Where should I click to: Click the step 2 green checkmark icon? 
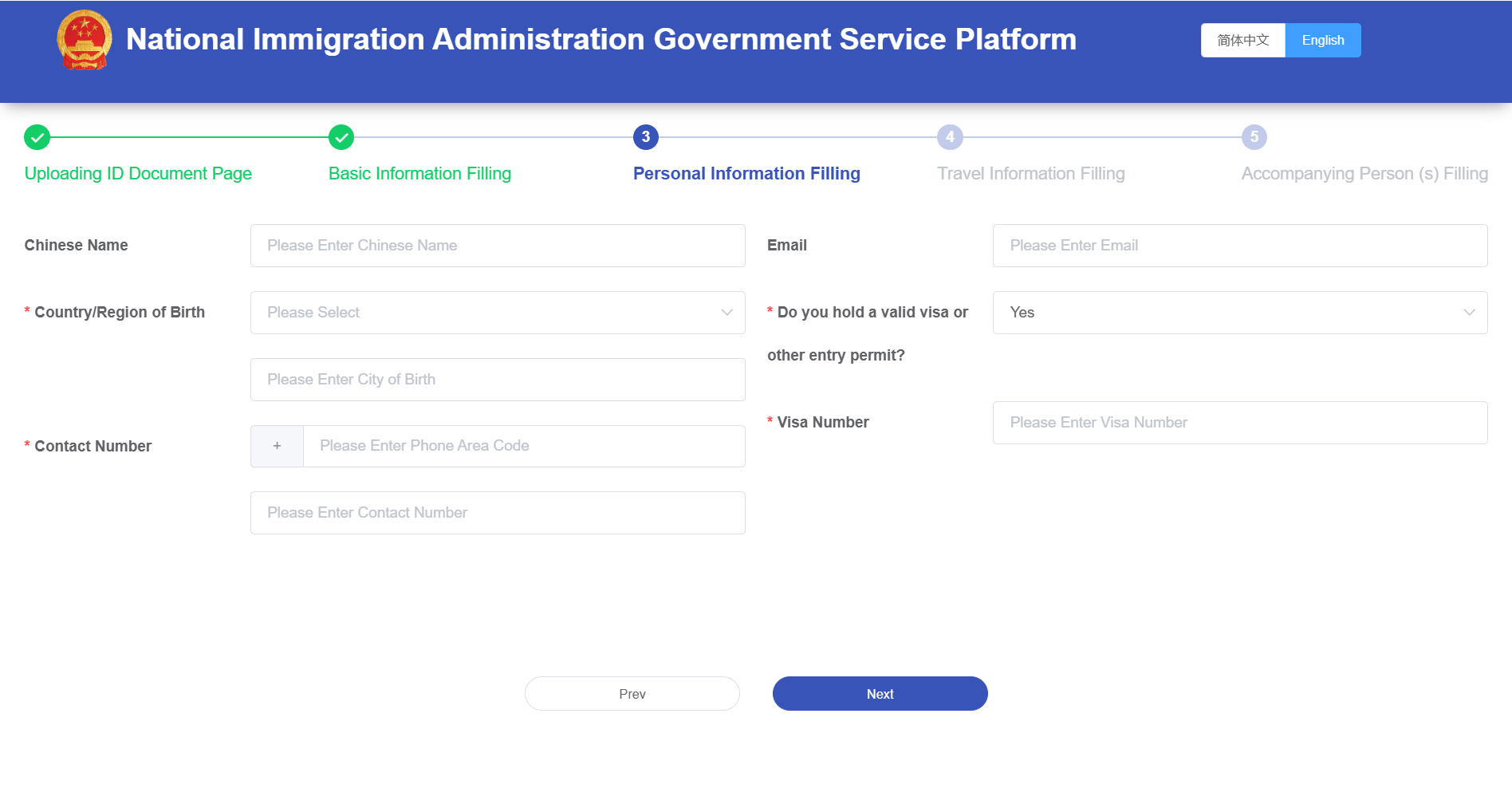[x=341, y=137]
